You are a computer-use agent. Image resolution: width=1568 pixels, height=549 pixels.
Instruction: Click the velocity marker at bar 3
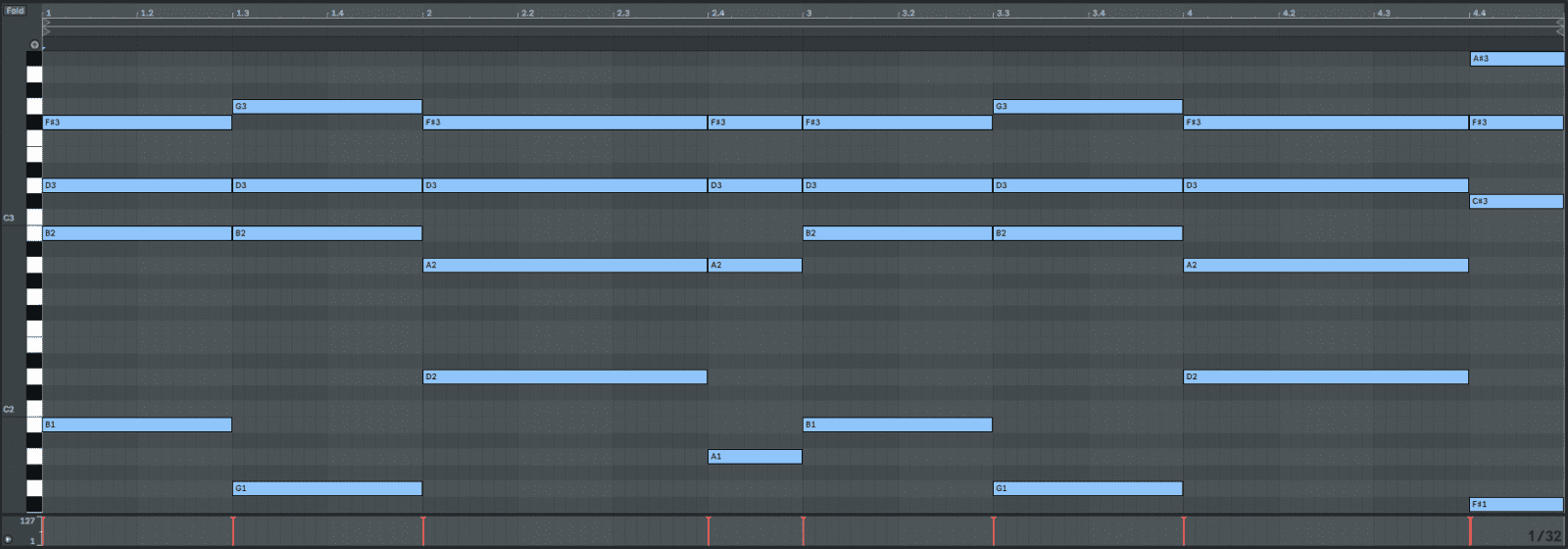(x=804, y=530)
